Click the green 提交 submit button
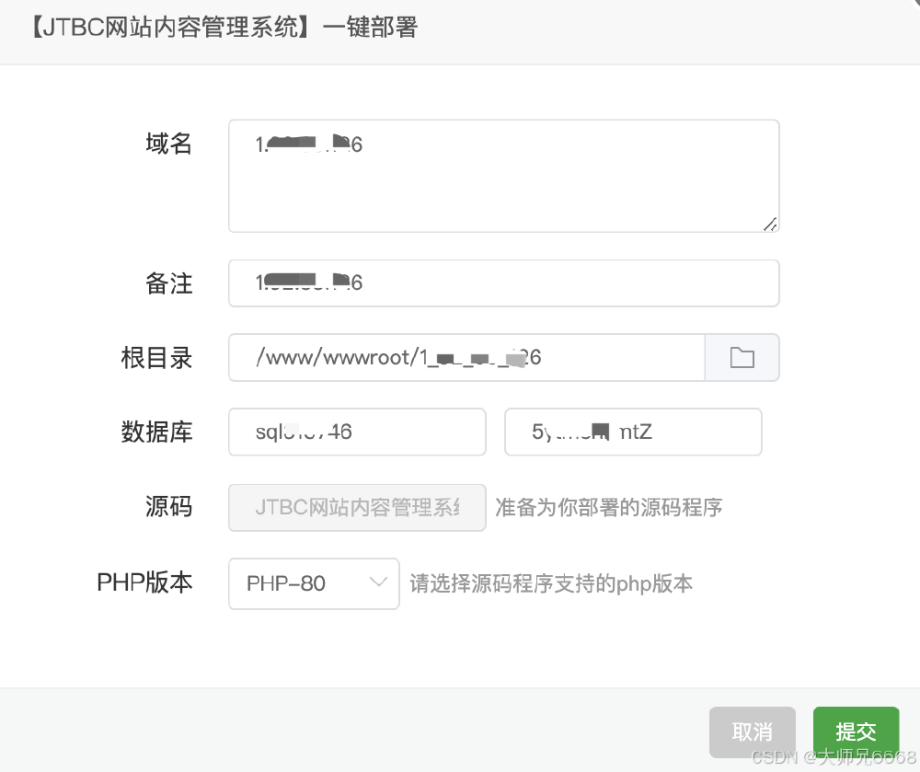Viewport: 920px width, 772px height. click(855, 732)
